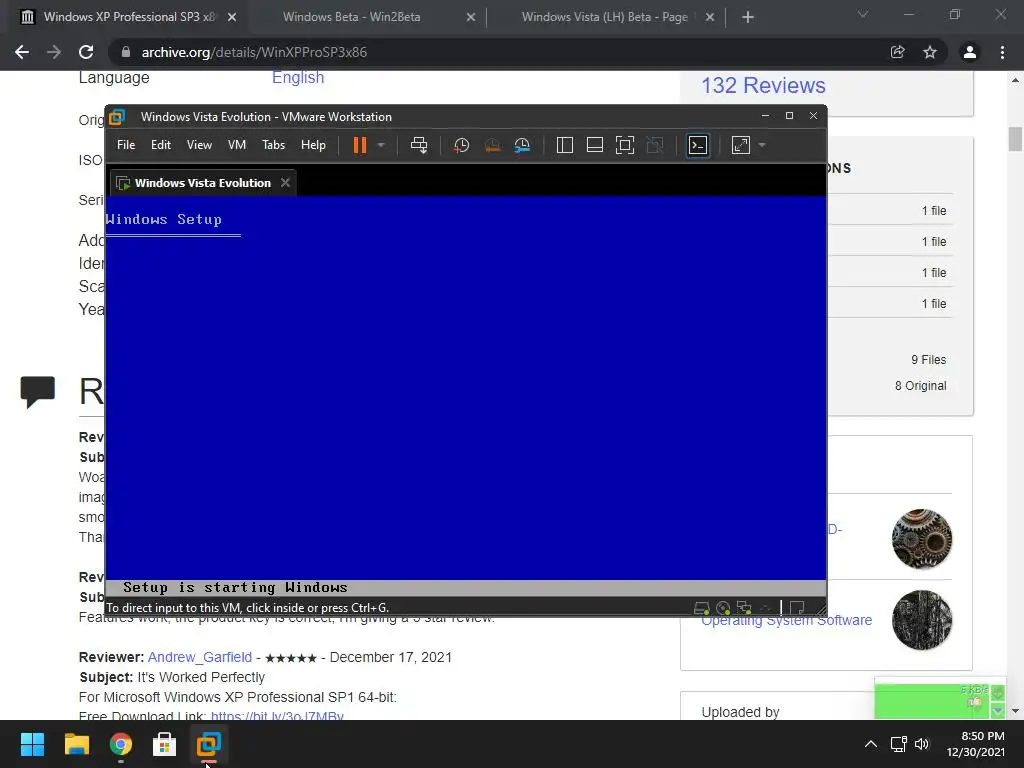
Task: Close the Windows Beta - Win2Beta tab
Action: click(x=471, y=18)
